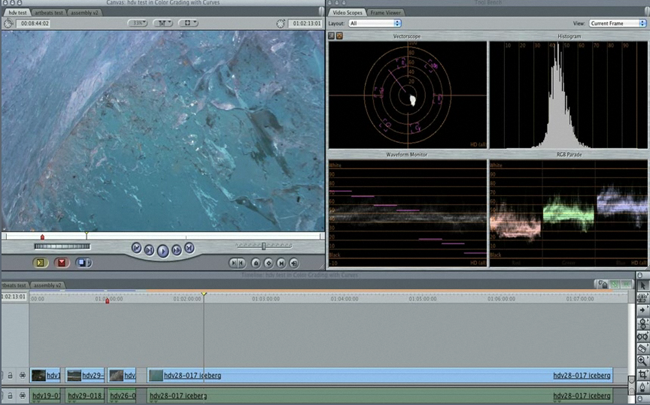
Task: Select the Zoom magnifier tool
Action: click(643, 361)
